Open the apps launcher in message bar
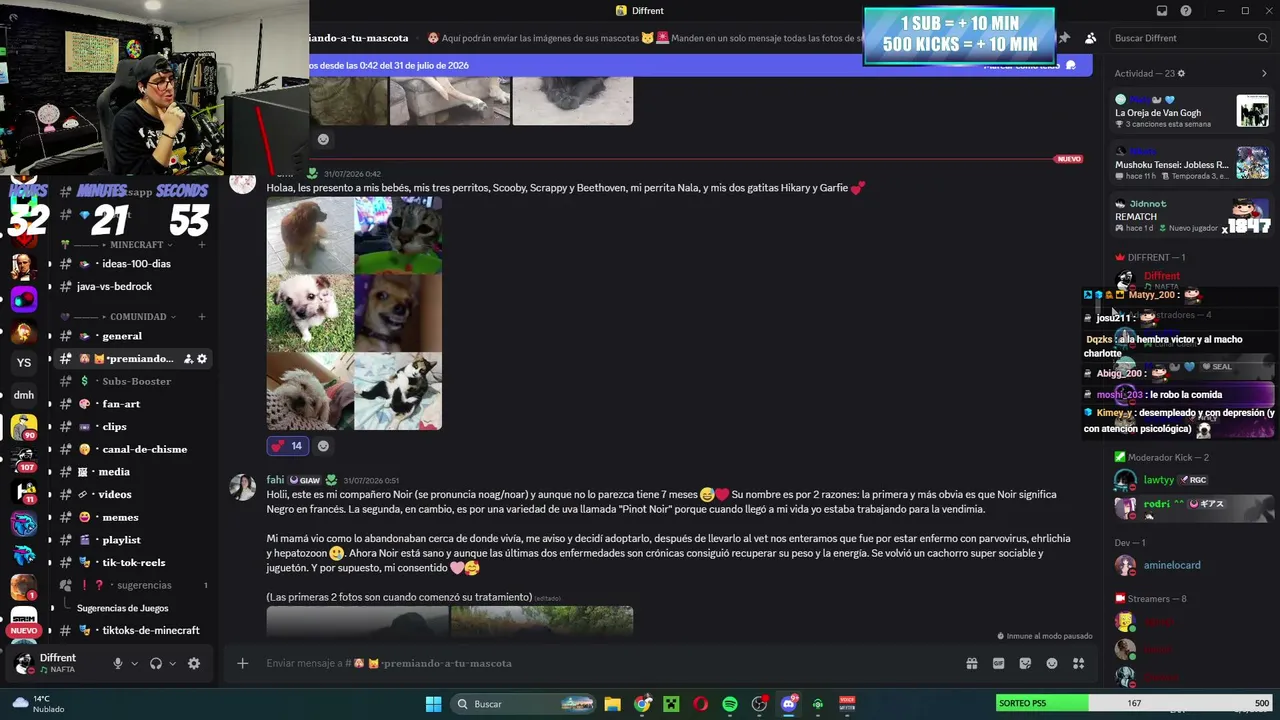 [x=1079, y=663]
